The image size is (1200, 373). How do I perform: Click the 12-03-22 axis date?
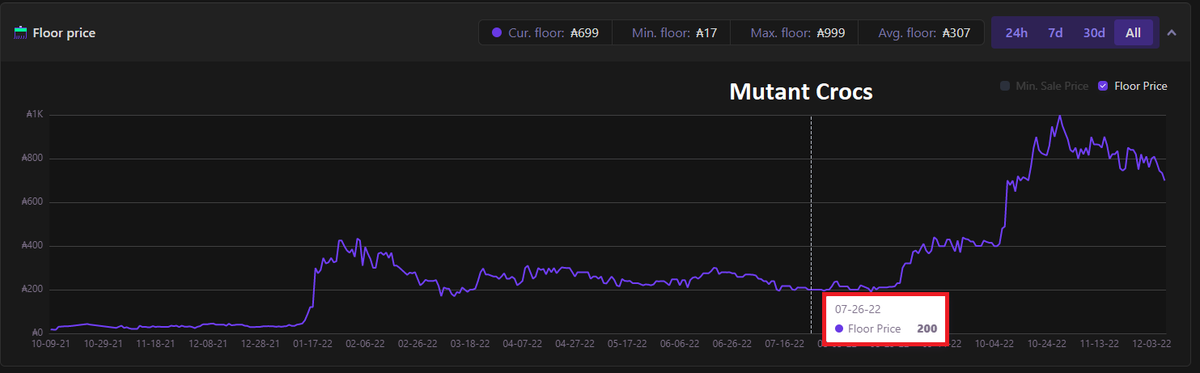point(1151,343)
